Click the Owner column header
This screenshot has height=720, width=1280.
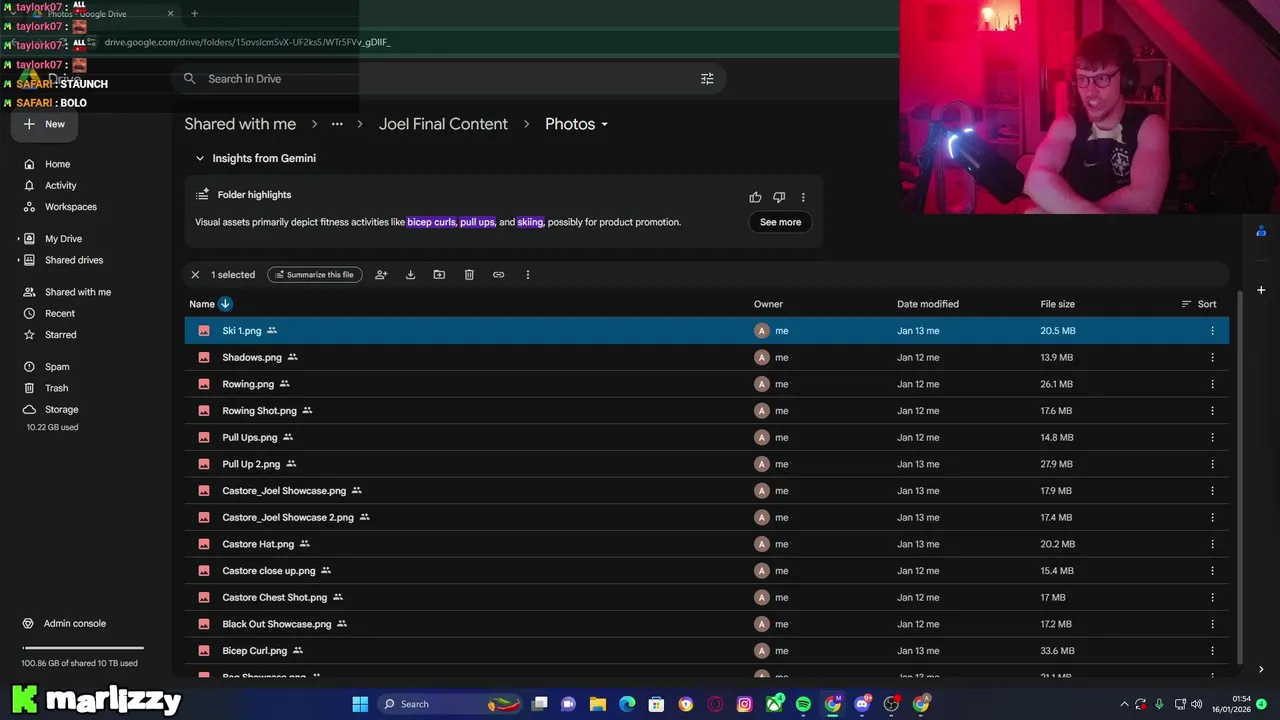tap(768, 304)
